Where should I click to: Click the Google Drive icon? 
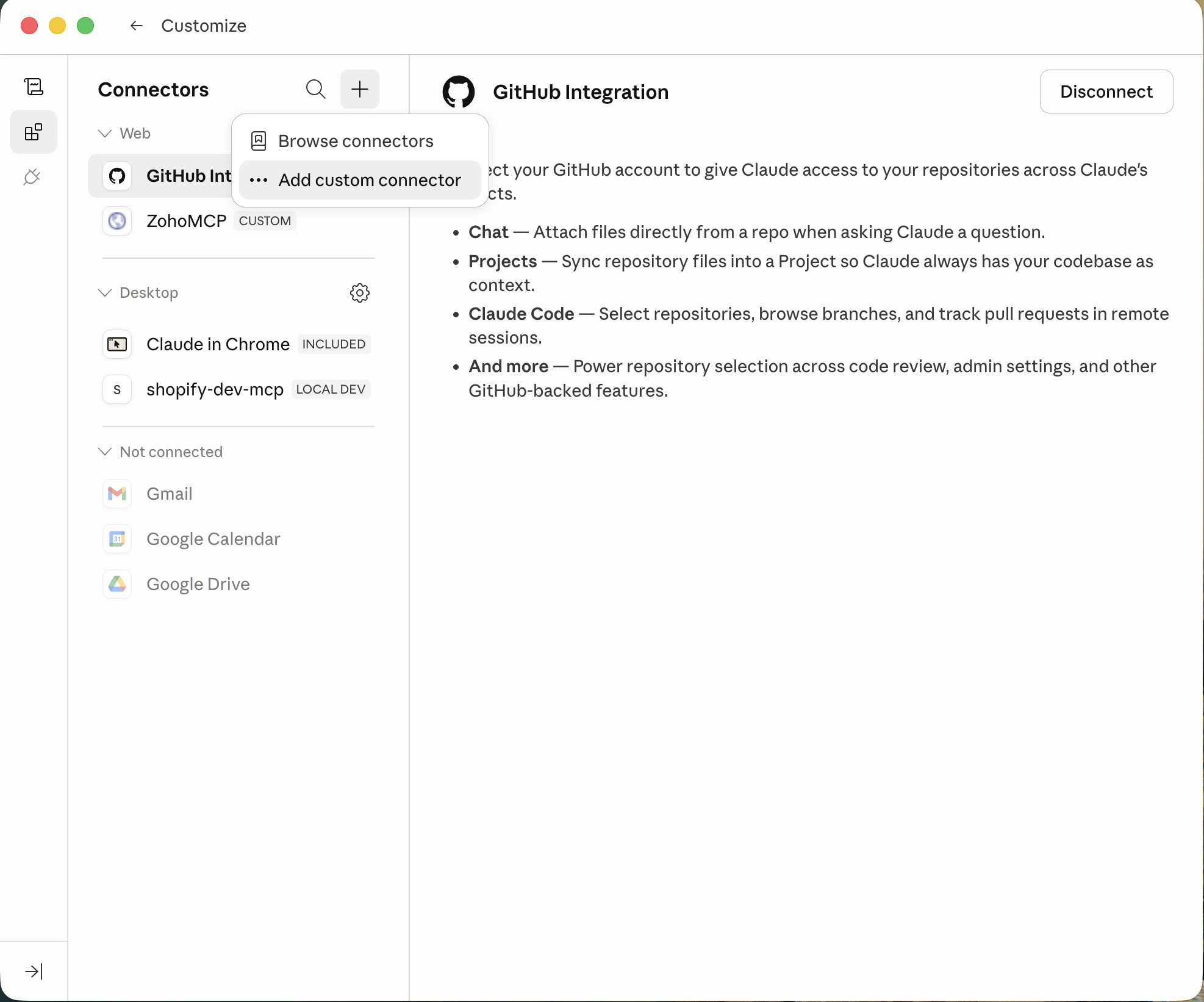point(117,584)
